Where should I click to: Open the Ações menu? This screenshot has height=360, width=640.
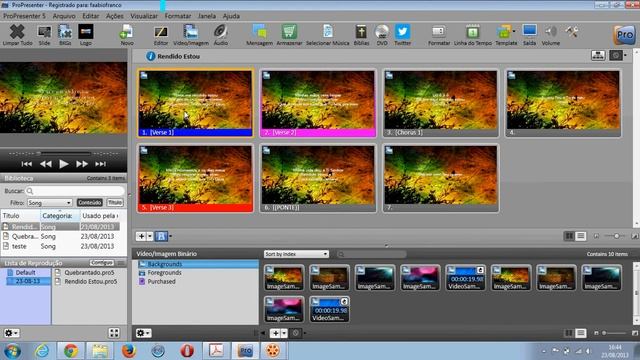pos(115,16)
